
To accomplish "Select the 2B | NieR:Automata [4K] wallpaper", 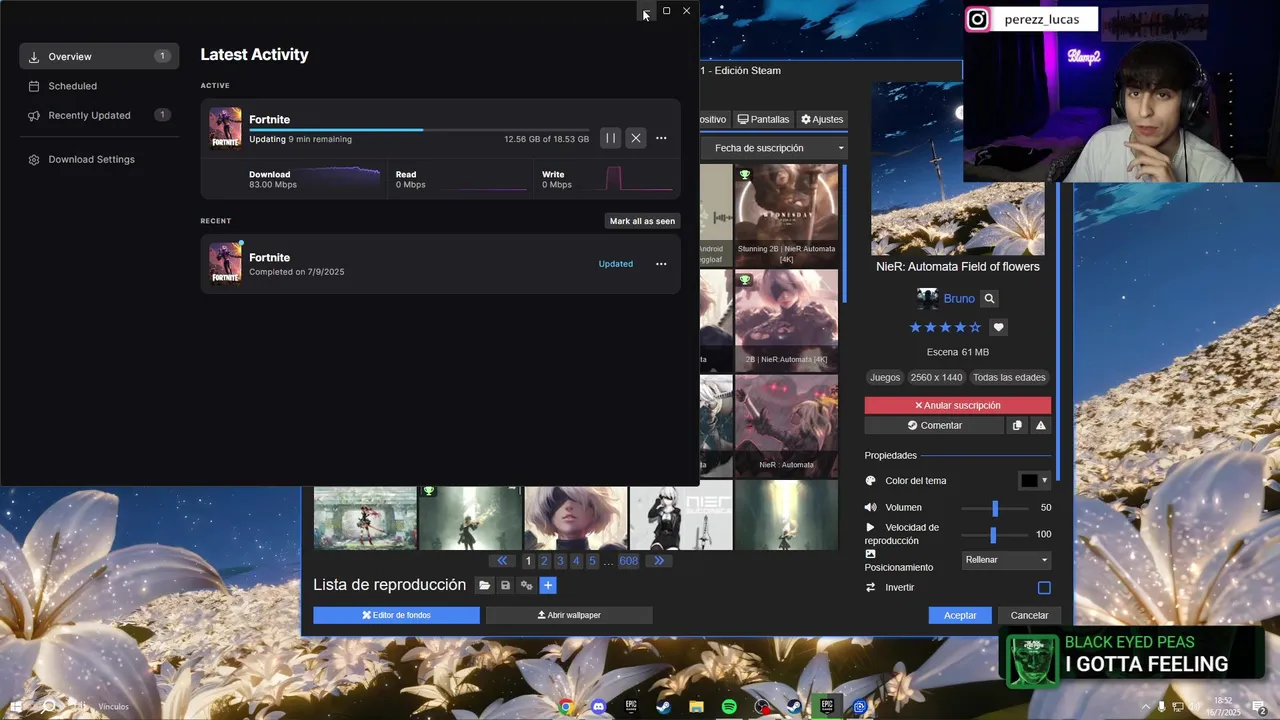I will (x=786, y=320).
